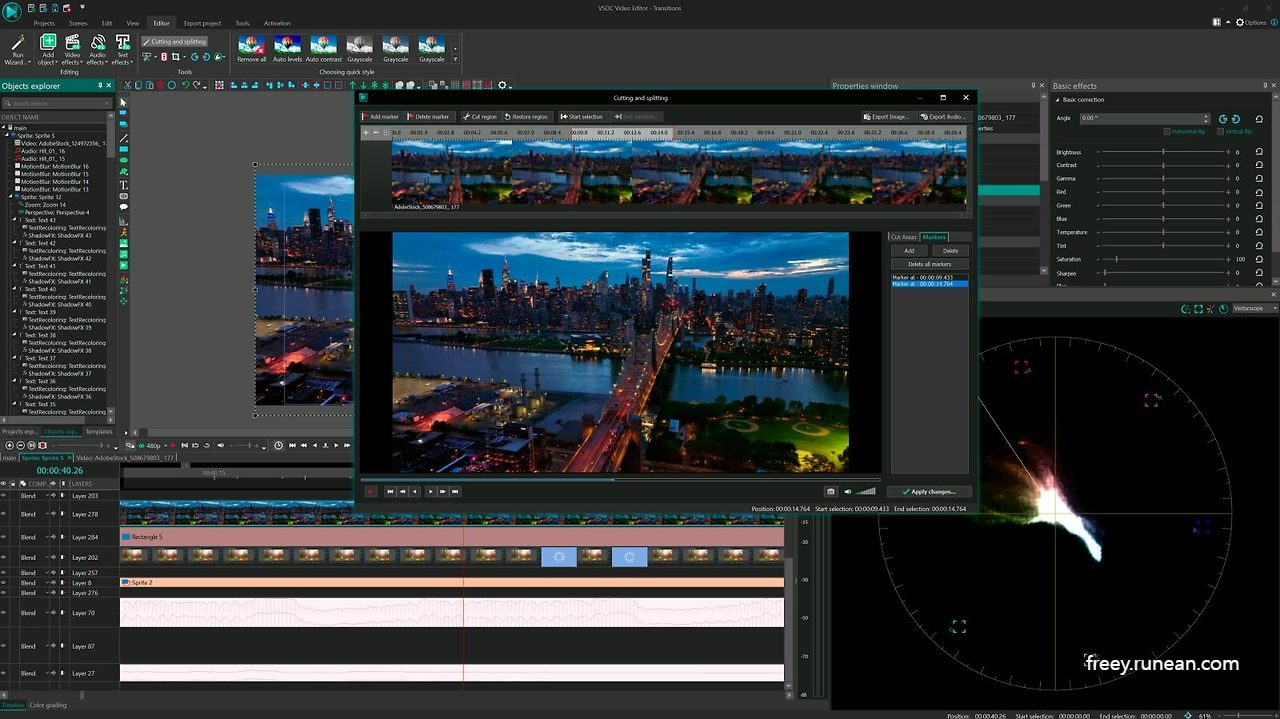Image resolution: width=1280 pixels, height=719 pixels.
Task: Enable the Vertical flip checkbox
Action: point(1220,131)
